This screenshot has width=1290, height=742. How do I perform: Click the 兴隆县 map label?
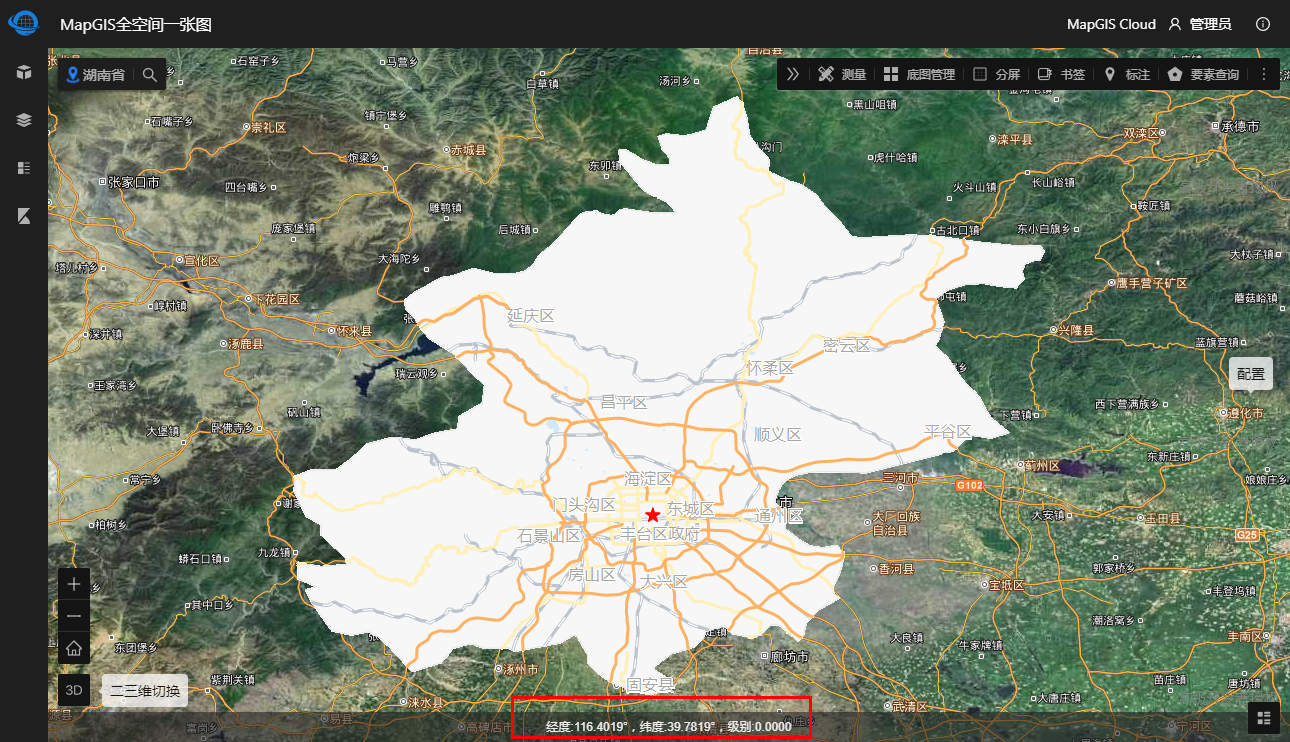pos(1076,329)
